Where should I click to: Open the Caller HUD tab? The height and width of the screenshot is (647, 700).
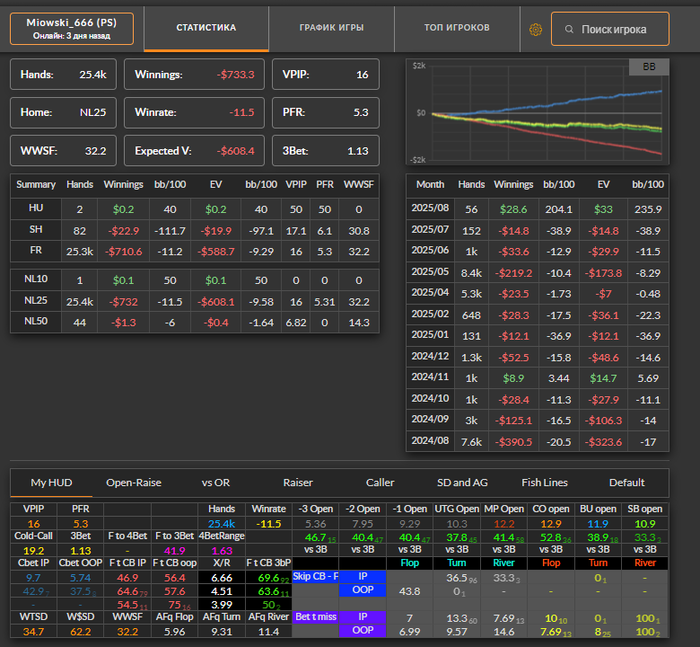[x=380, y=482]
